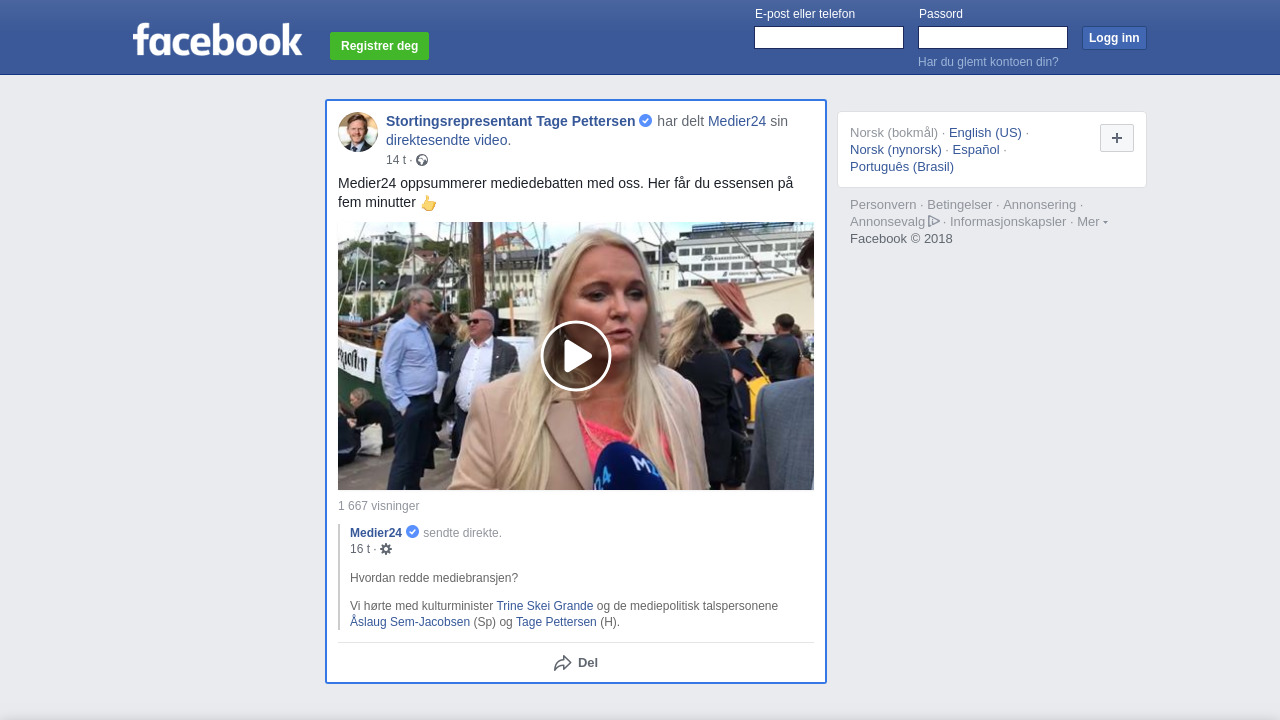Open the Medier24 link in post header

[737, 121]
